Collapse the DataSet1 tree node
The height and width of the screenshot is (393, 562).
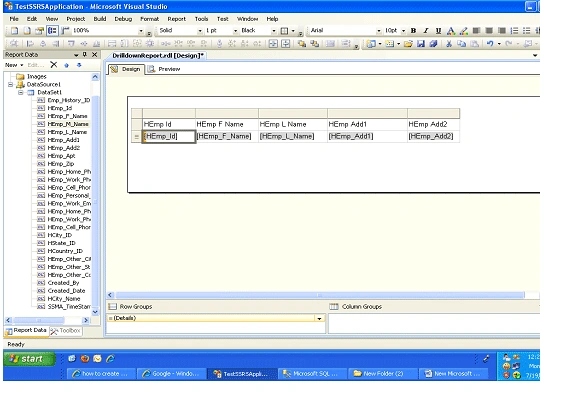click(21, 93)
